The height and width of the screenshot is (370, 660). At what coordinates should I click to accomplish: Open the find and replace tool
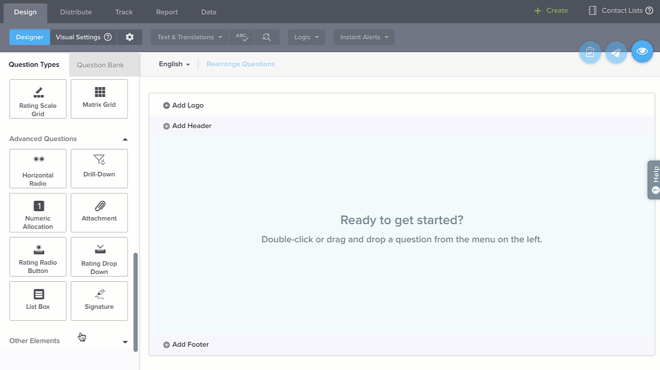coord(266,37)
